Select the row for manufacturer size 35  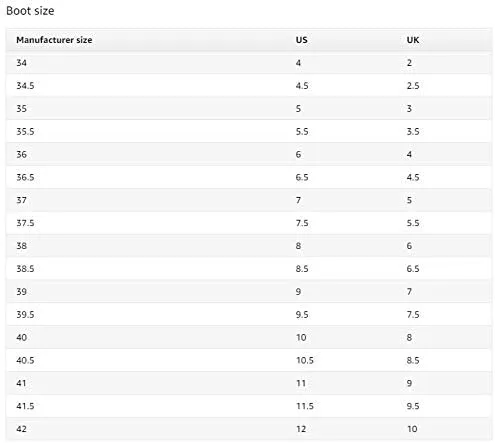pyautogui.click(x=249, y=108)
